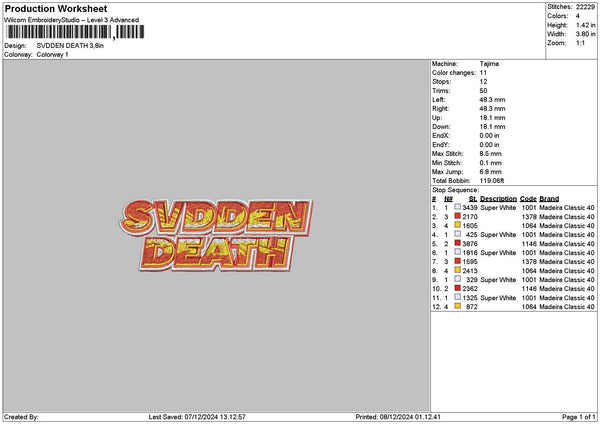This screenshot has height=424, width=600.
Task: Click the EndY: label
Action: click(x=441, y=145)
